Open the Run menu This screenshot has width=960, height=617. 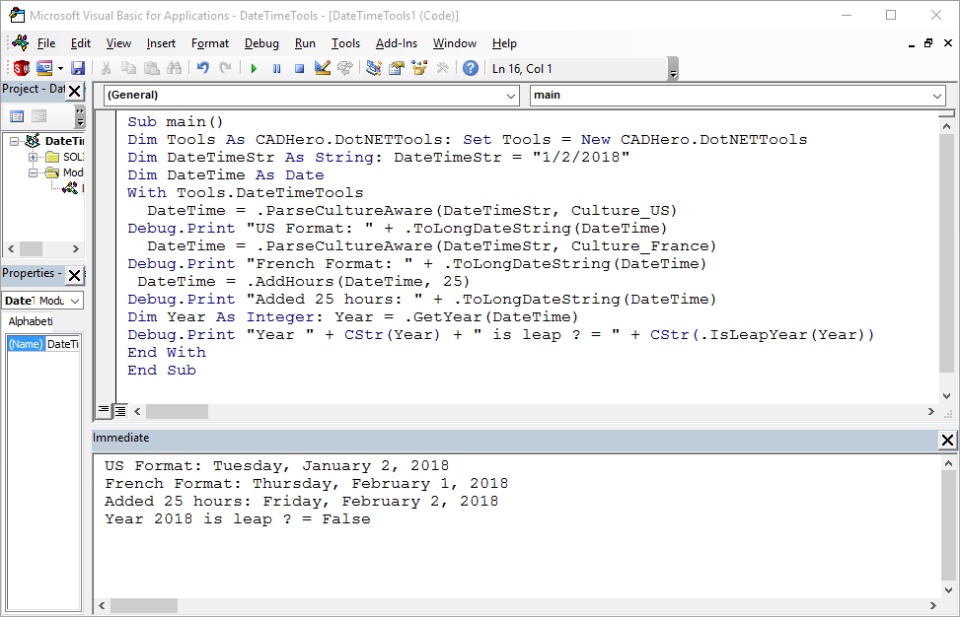(305, 43)
